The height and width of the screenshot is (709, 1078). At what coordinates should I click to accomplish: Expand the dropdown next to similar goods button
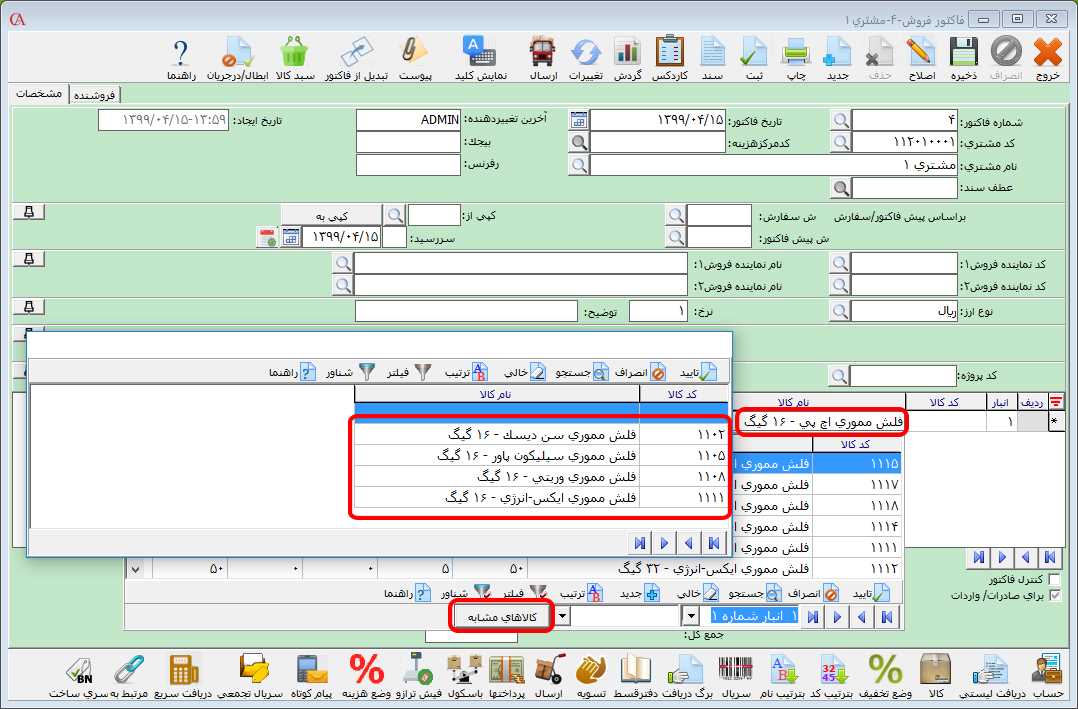[561, 617]
